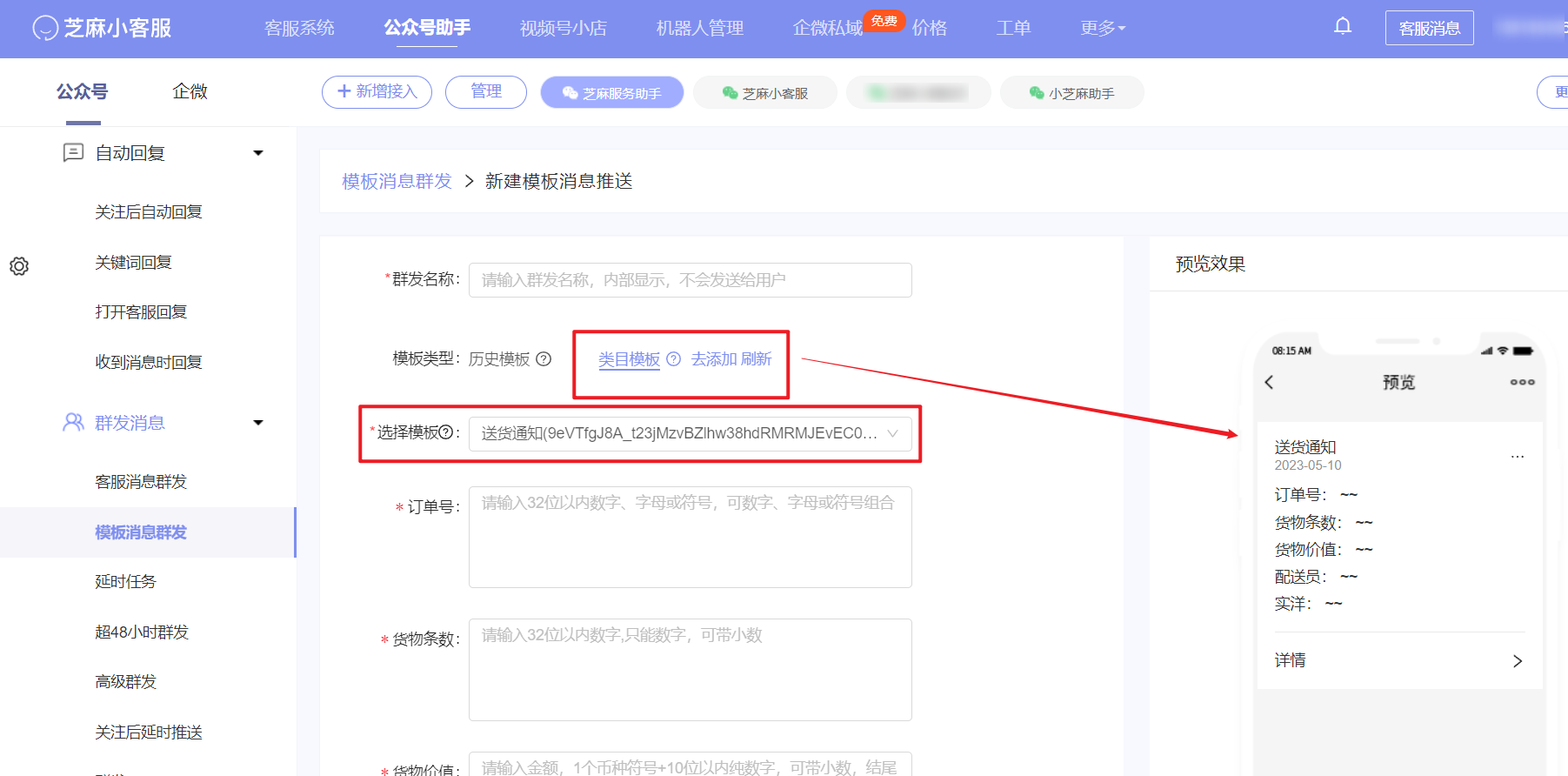Open the 选择模板 dropdown
This screenshot has width=1568, height=776.
click(691, 433)
